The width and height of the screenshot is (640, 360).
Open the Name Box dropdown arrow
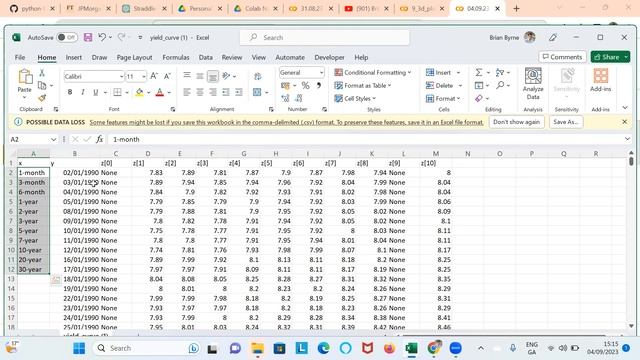(53, 140)
